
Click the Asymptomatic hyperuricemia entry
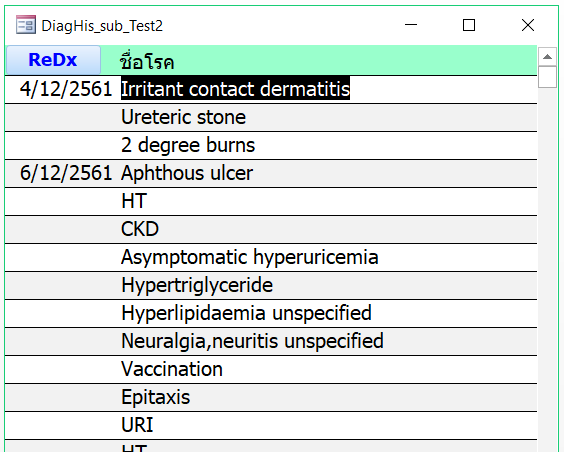click(x=250, y=257)
